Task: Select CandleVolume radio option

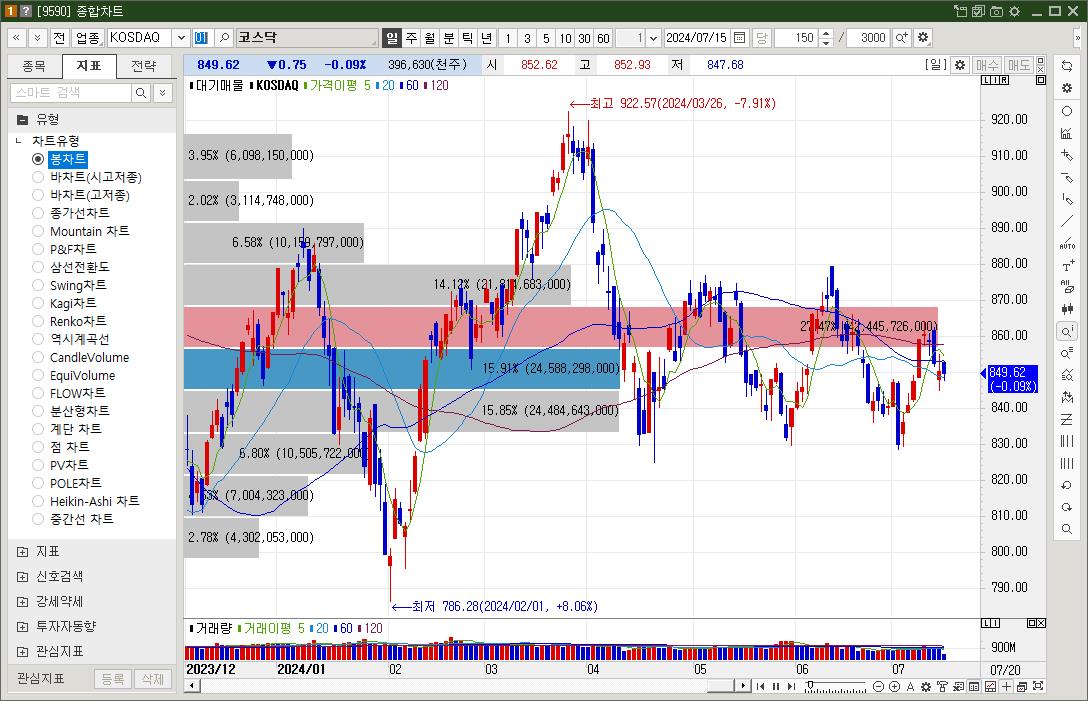Action: pyautogui.click(x=38, y=357)
